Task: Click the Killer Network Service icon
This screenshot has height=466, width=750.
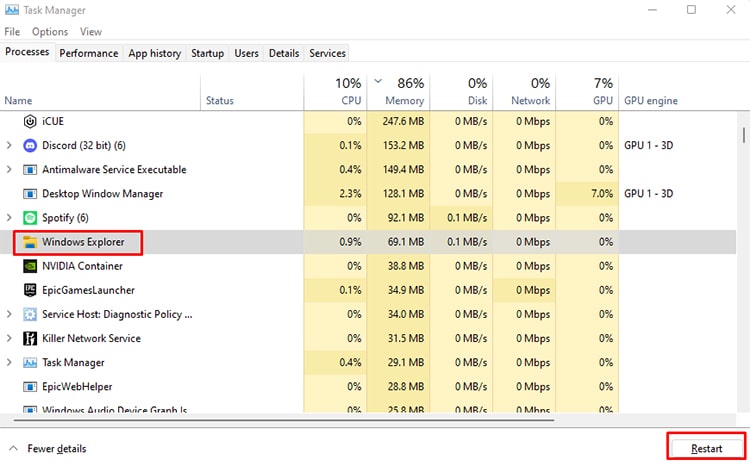Action: pos(30,338)
